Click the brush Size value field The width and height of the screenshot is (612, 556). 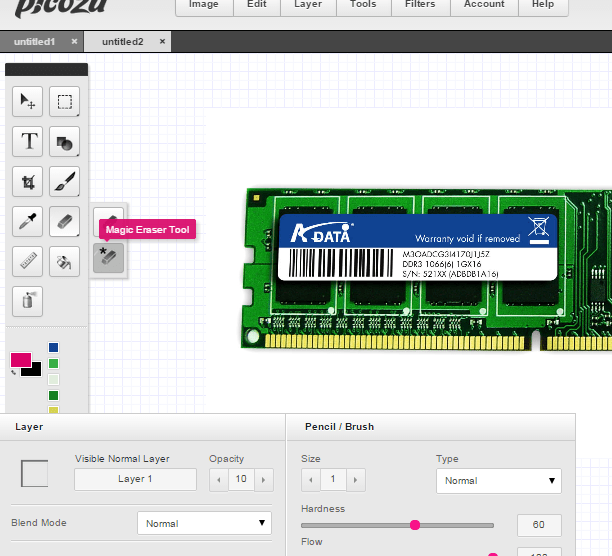pos(333,479)
